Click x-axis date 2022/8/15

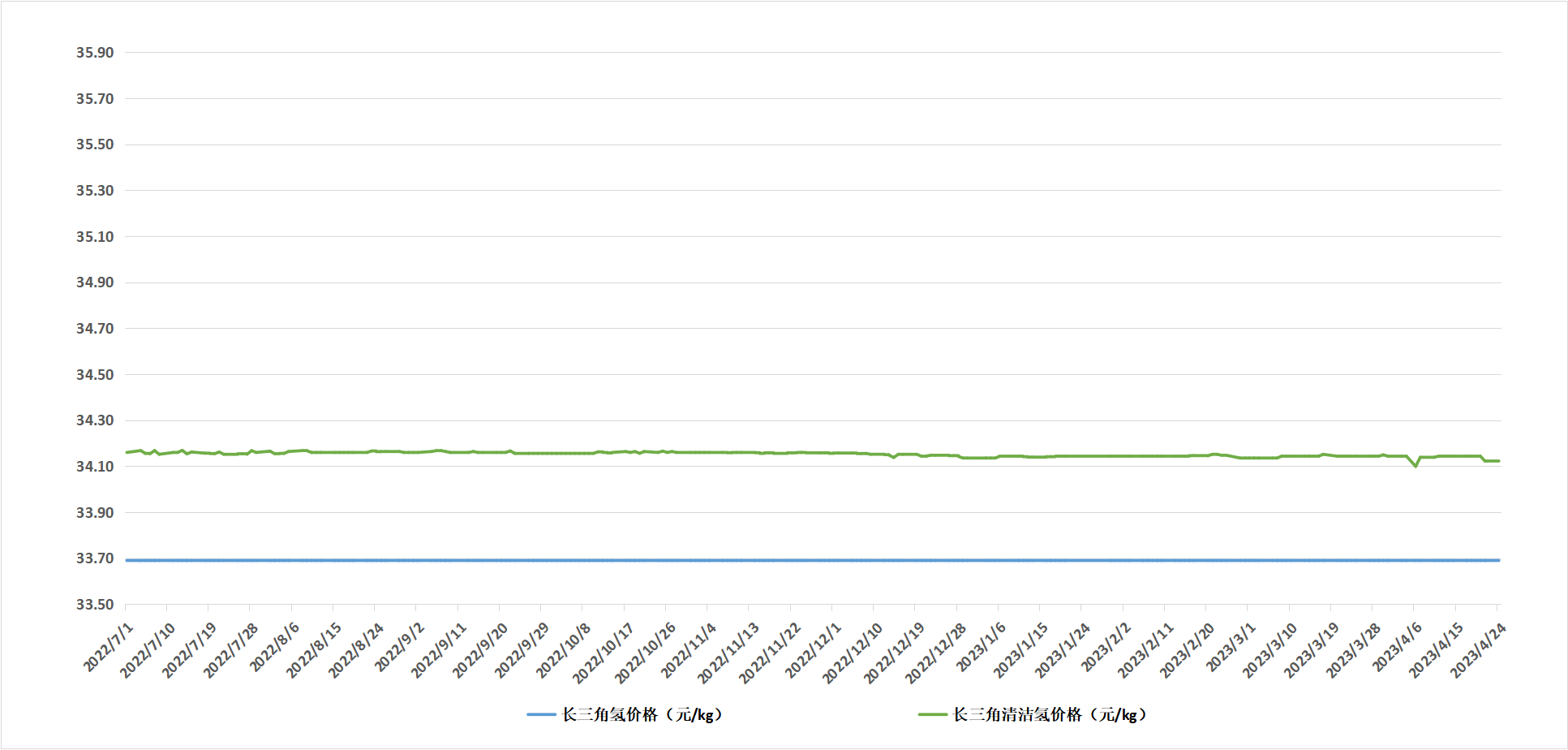314,651
